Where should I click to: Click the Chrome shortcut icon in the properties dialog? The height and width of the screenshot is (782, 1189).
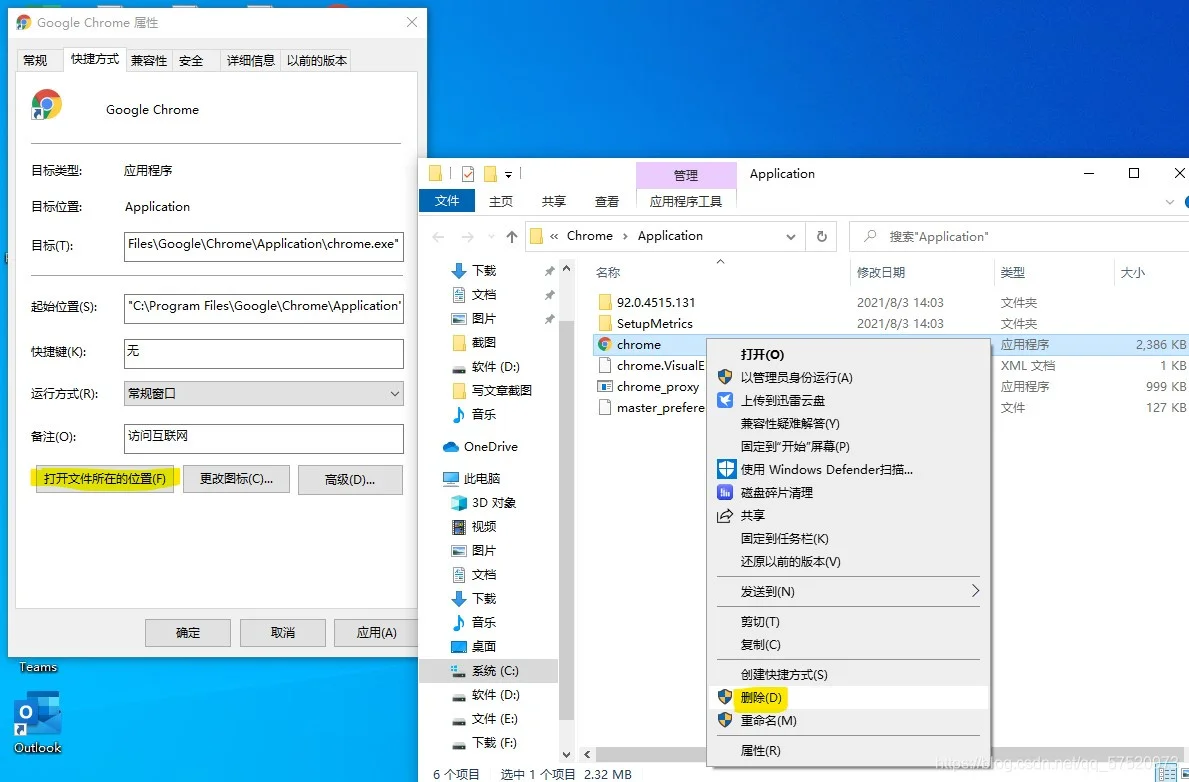(x=46, y=105)
